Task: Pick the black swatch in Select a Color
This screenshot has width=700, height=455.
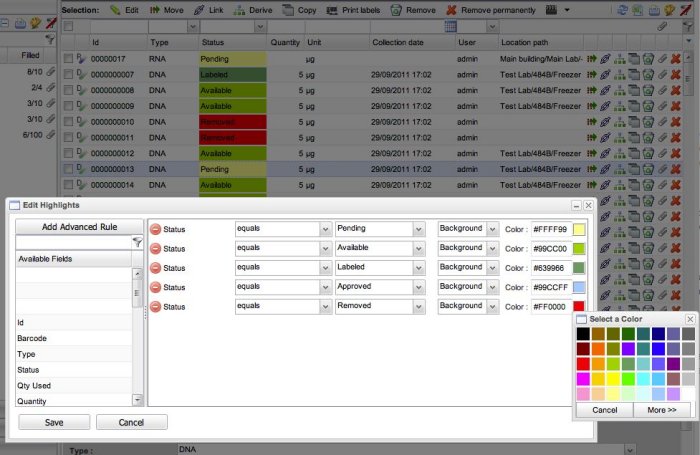Action: [x=583, y=333]
